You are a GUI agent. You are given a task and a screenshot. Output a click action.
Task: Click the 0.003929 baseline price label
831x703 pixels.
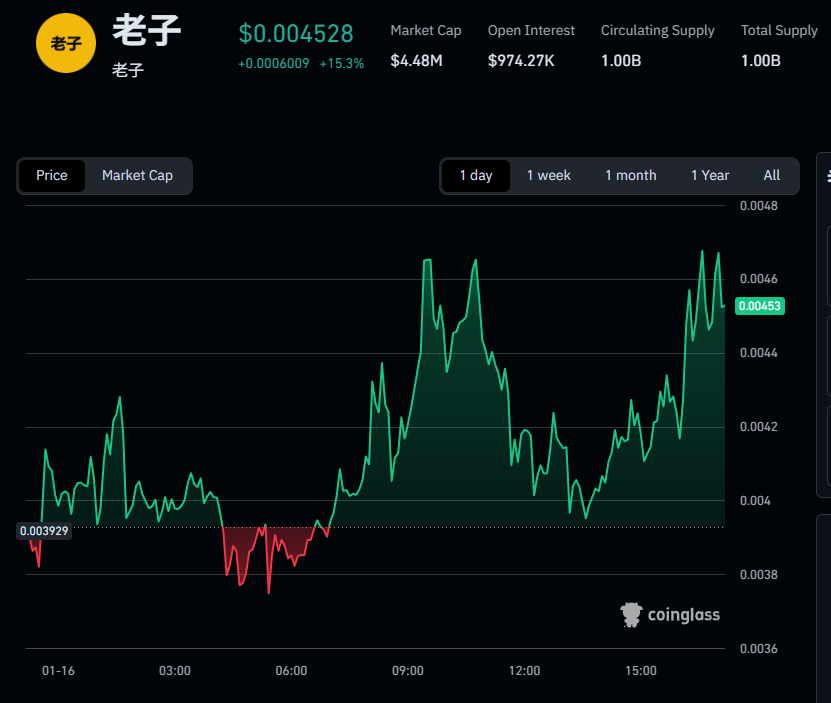[43, 531]
